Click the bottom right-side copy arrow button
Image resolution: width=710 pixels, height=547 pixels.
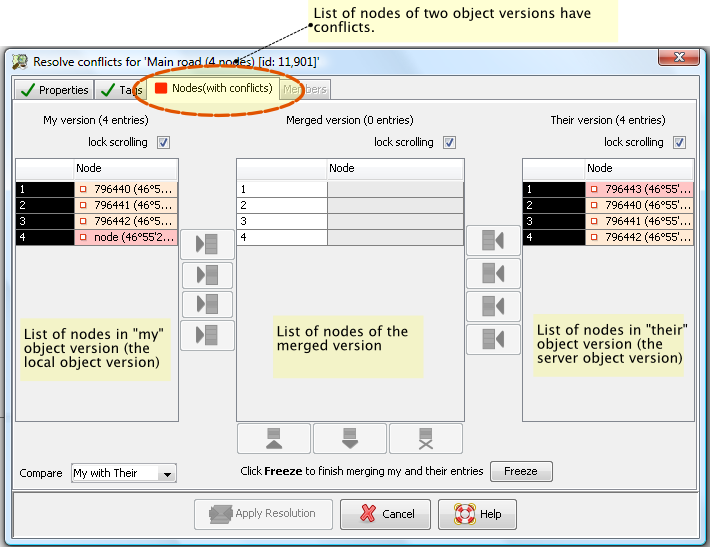click(x=493, y=340)
